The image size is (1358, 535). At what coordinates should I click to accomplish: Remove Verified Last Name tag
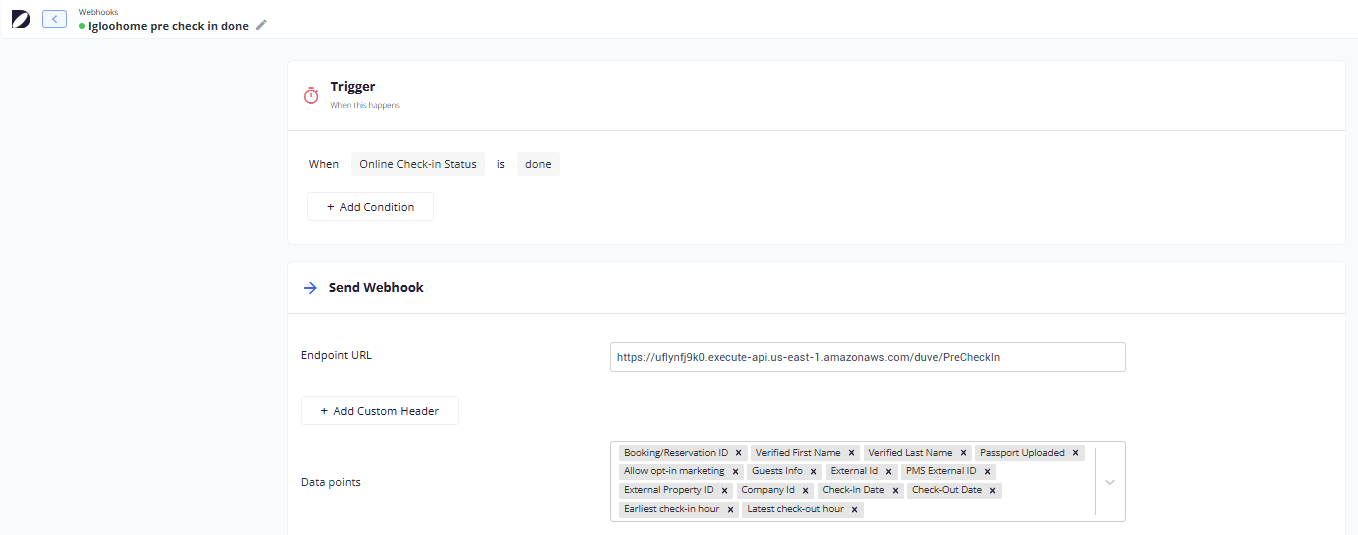point(963,453)
